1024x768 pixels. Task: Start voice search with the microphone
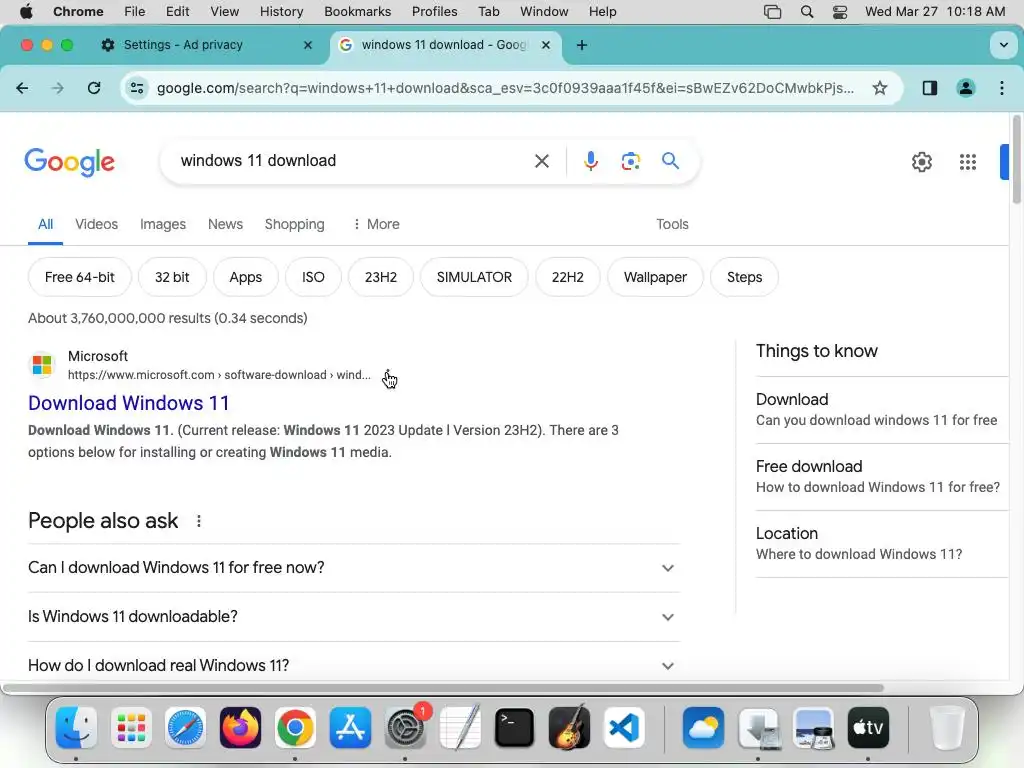pos(590,161)
